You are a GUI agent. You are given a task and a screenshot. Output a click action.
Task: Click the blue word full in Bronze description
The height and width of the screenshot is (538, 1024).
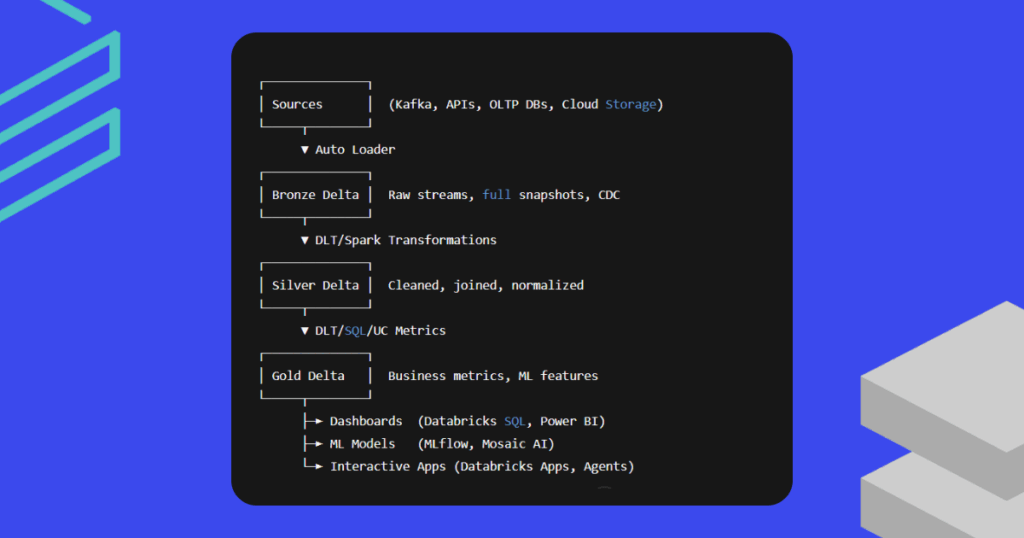click(496, 195)
